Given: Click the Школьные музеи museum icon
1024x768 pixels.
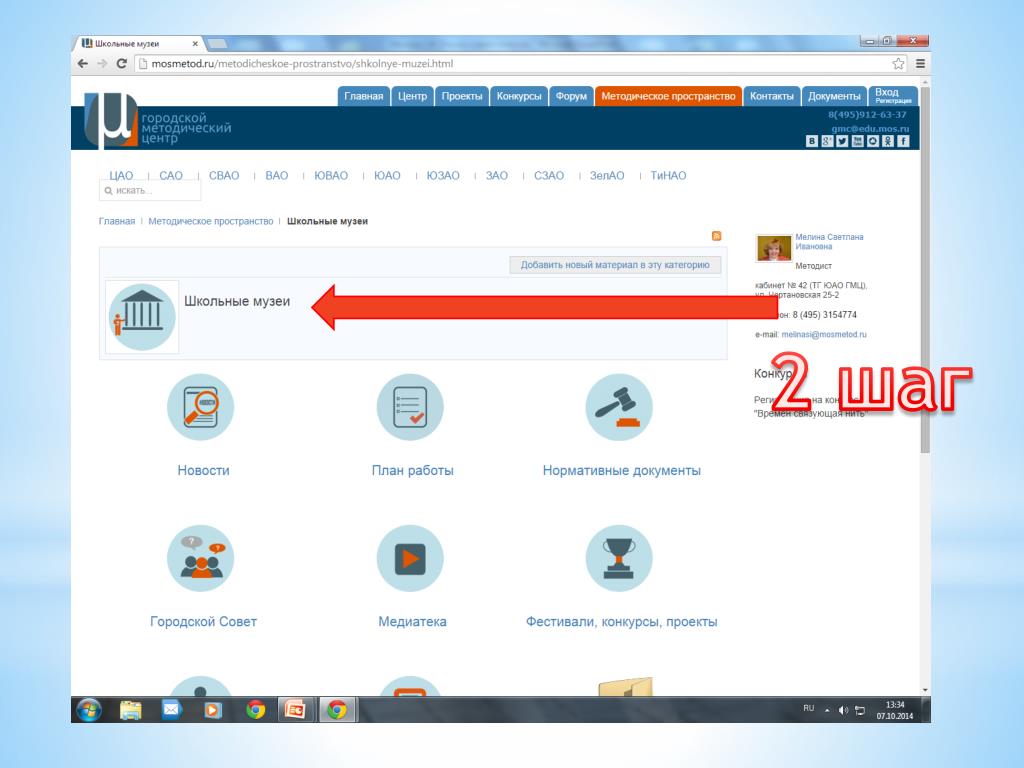Looking at the screenshot, I should (142, 317).
